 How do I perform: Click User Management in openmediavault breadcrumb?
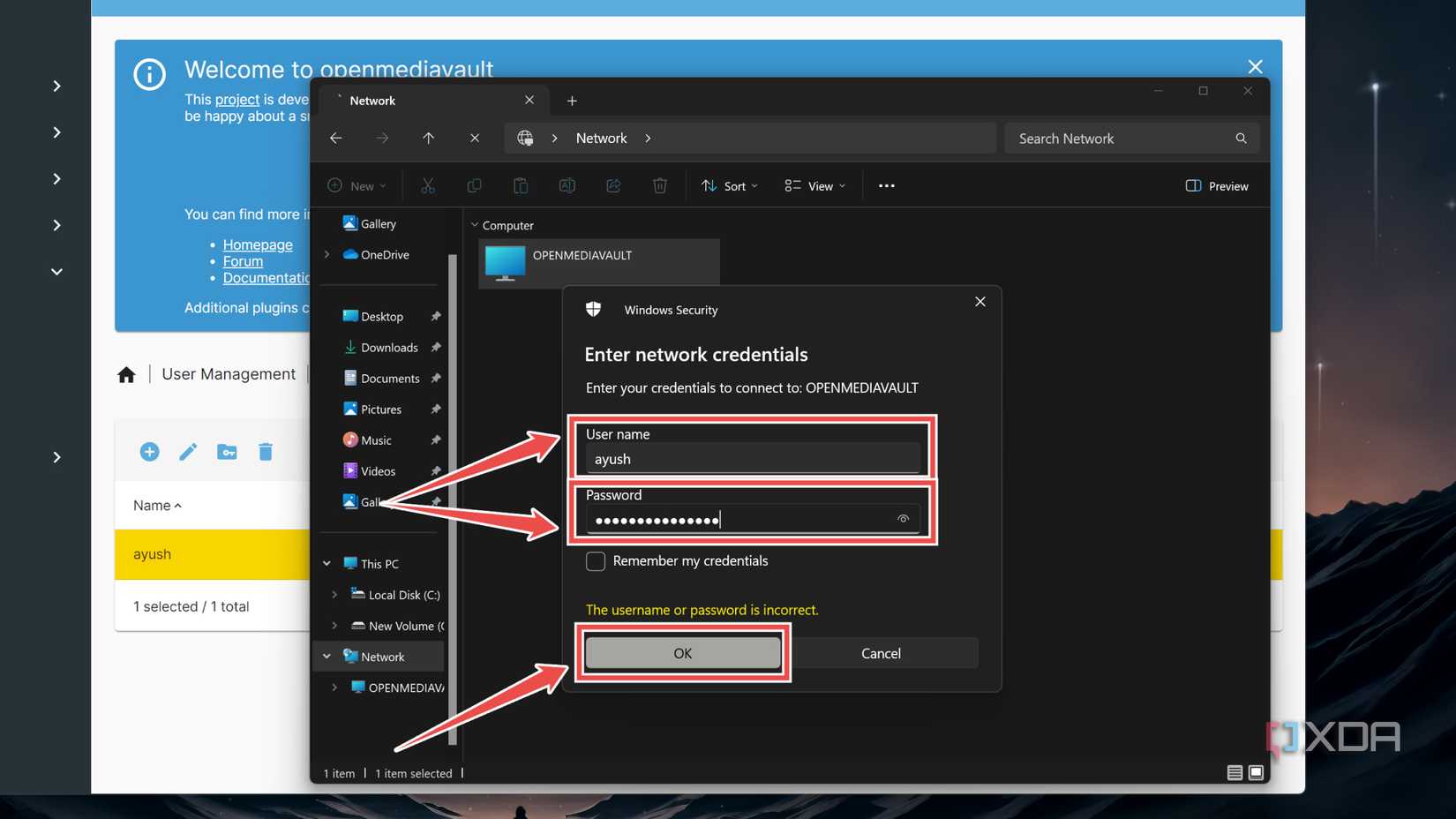coord(229,374)
